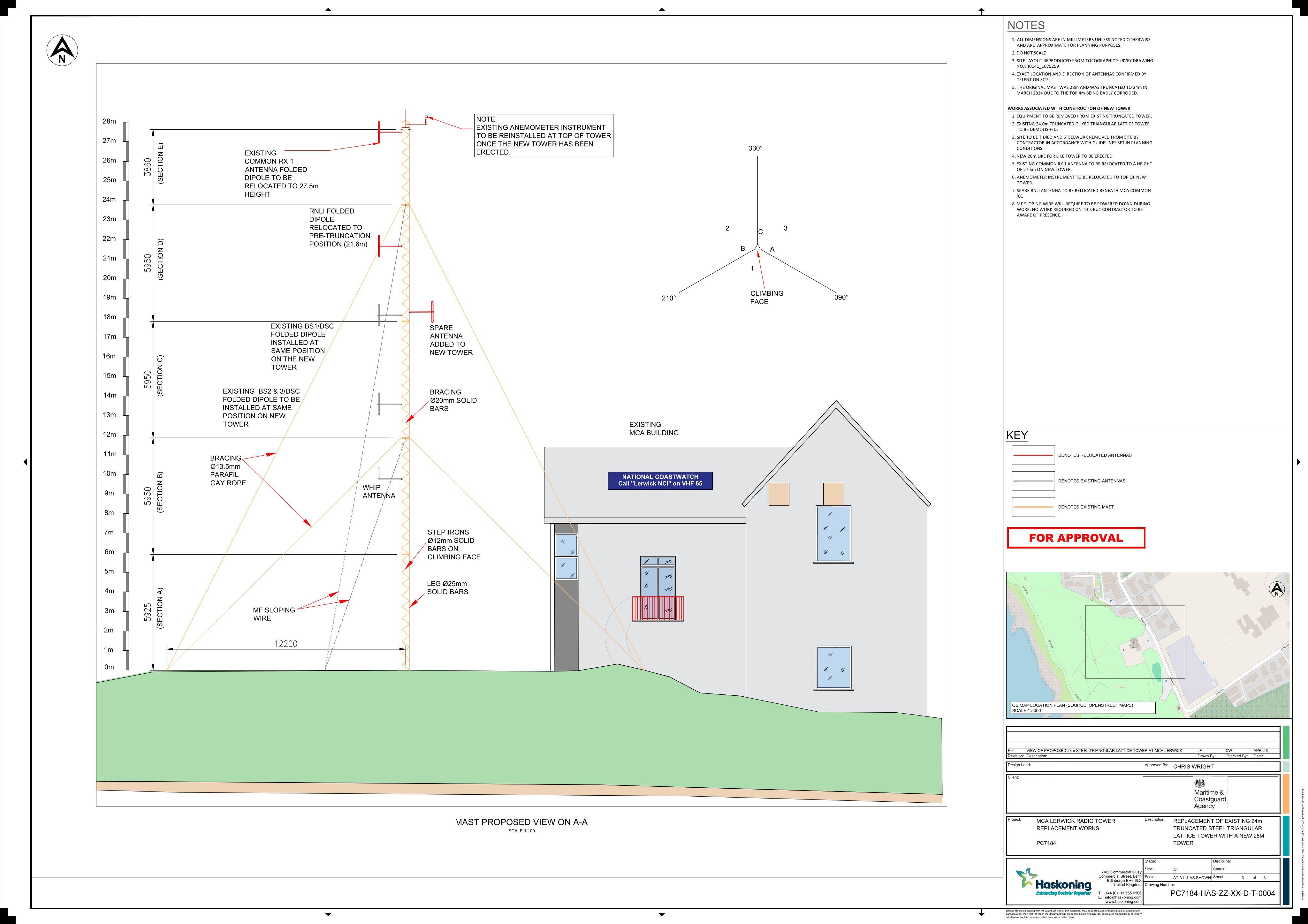
Task: Click the red relocated antennas key swatch
Action: point(1033,455)
